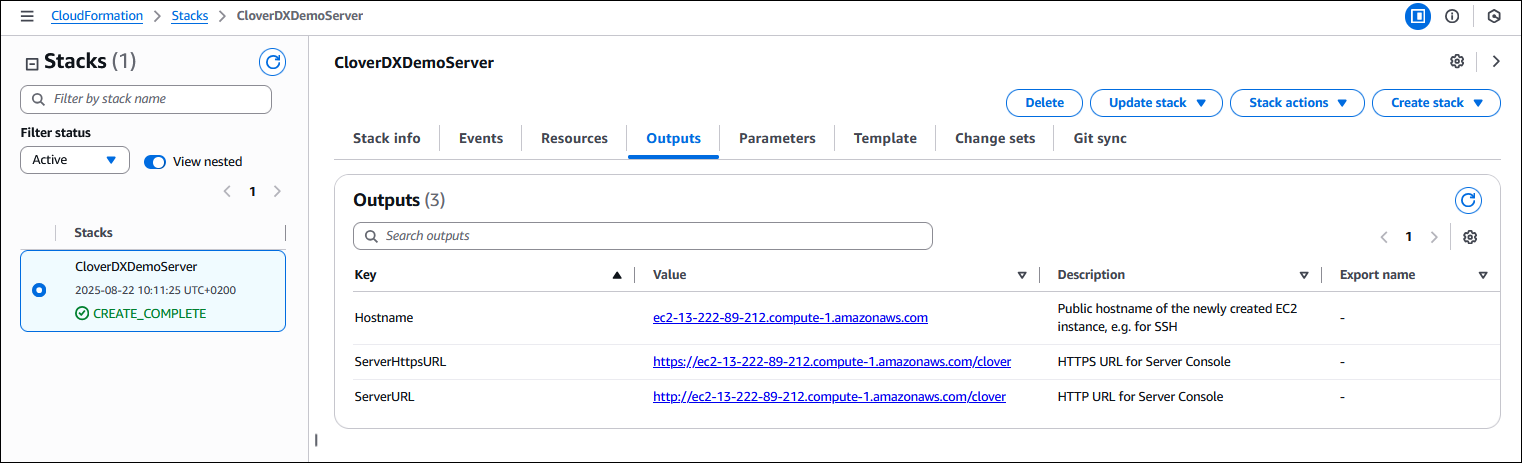Switch to the Events tab
Viewport: 1522px width, 463px height.
point(481,138)
